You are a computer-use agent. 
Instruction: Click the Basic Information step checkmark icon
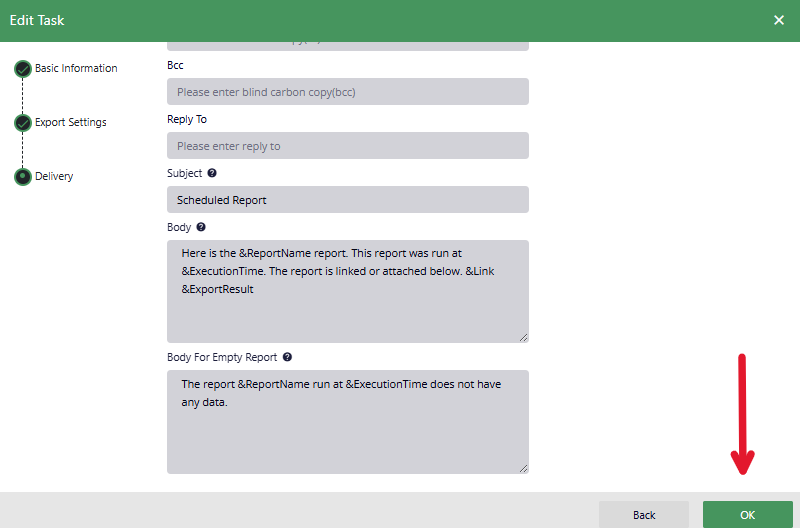(x=22, y=69)
